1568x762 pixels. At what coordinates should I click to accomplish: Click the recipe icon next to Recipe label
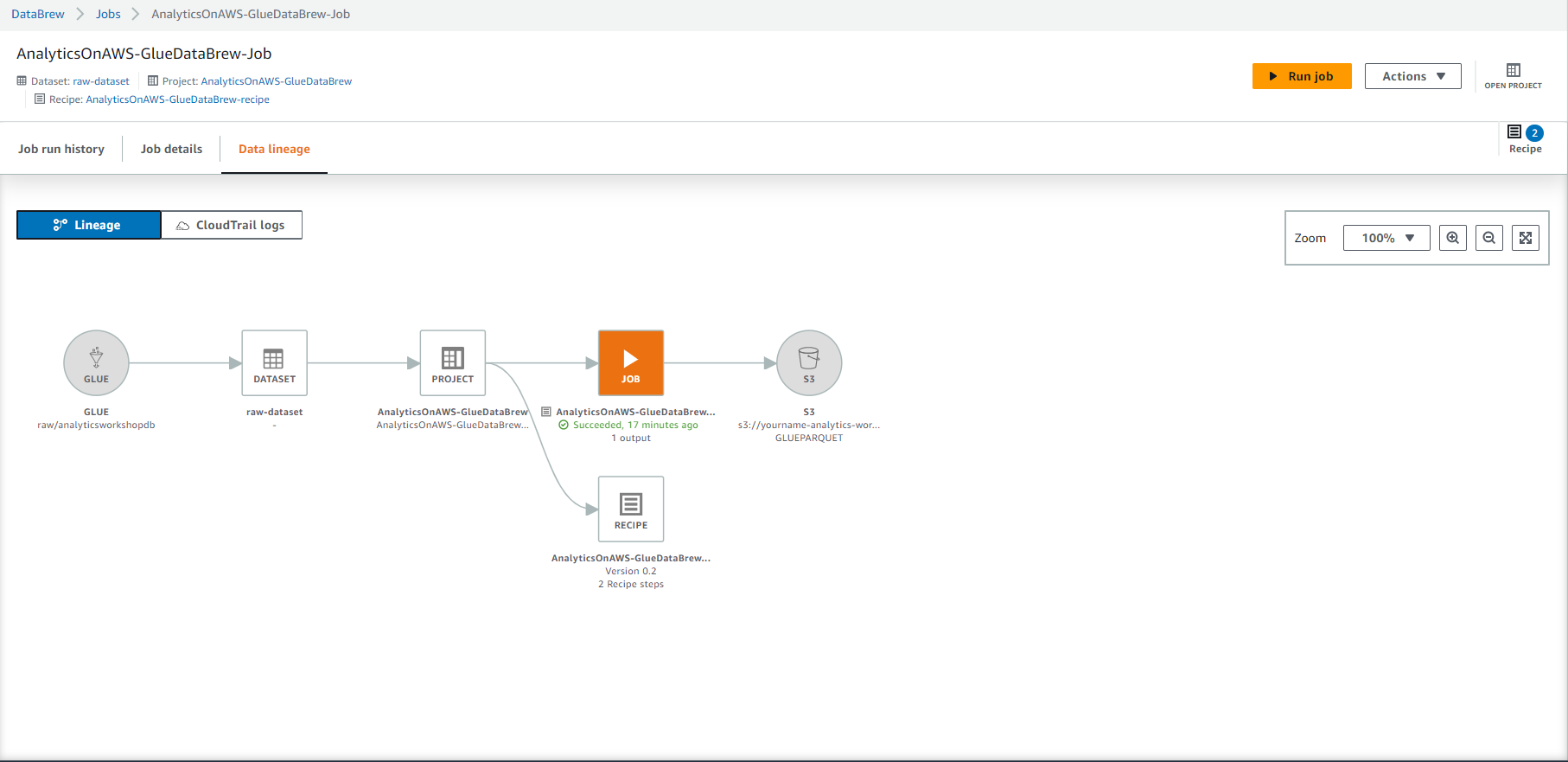[40, 99]
